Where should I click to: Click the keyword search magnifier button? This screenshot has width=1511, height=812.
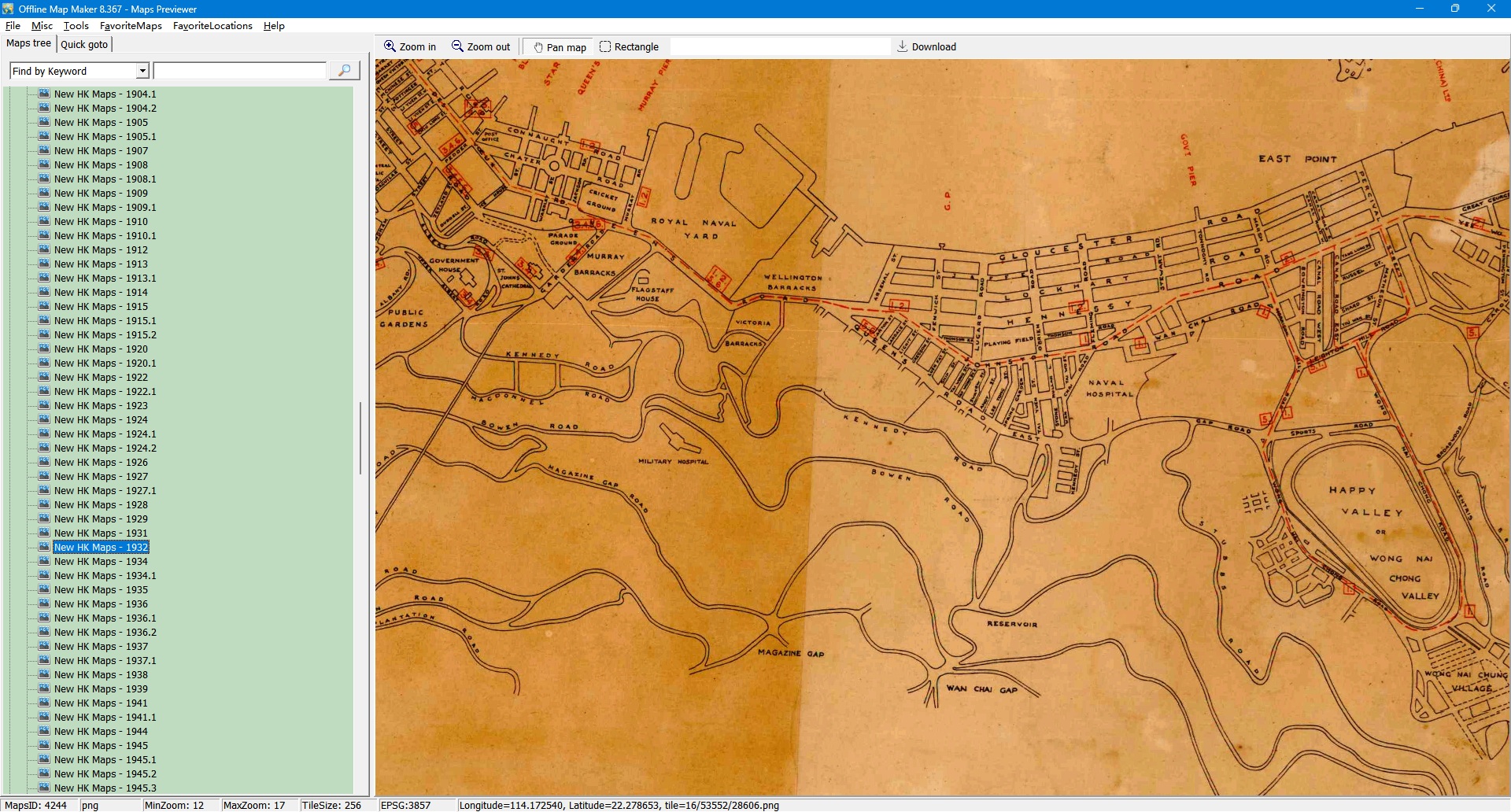tap(344, 71)
